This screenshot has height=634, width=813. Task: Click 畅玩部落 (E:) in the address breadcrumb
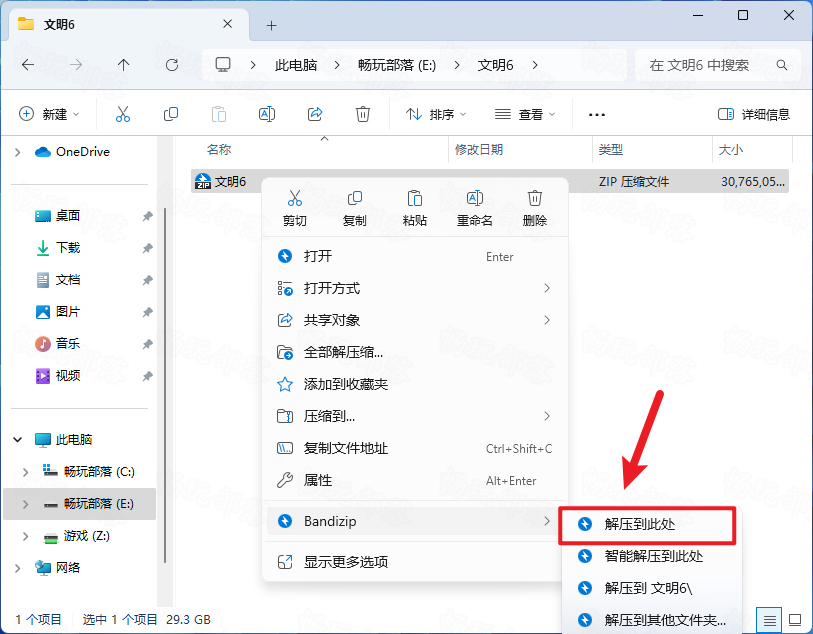397,65
